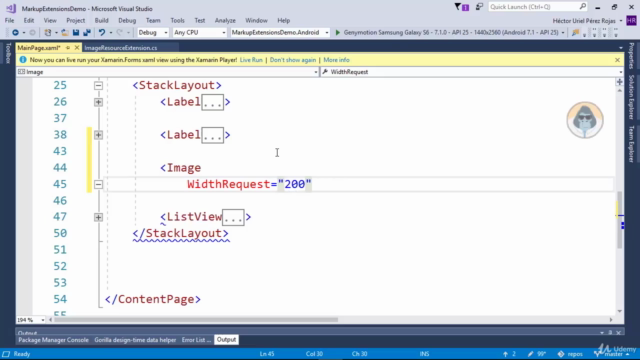This screenshot has width=640, height=360.
Task: Click the More info link
Action: (x=336, y=60)
